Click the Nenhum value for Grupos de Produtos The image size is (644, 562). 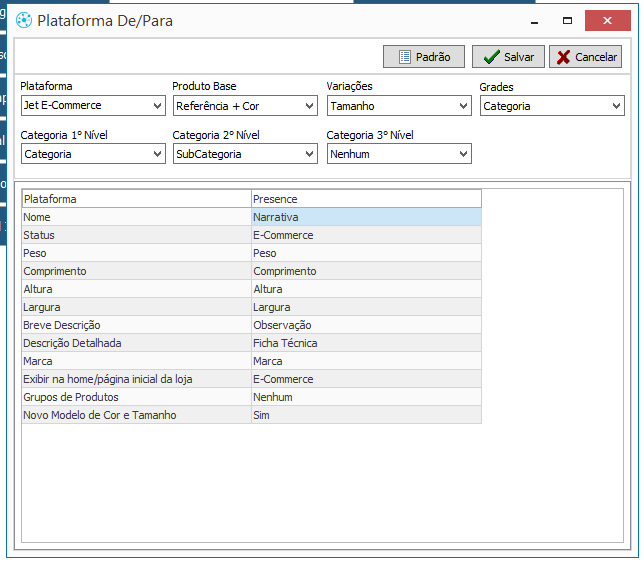tap(366, 397)
